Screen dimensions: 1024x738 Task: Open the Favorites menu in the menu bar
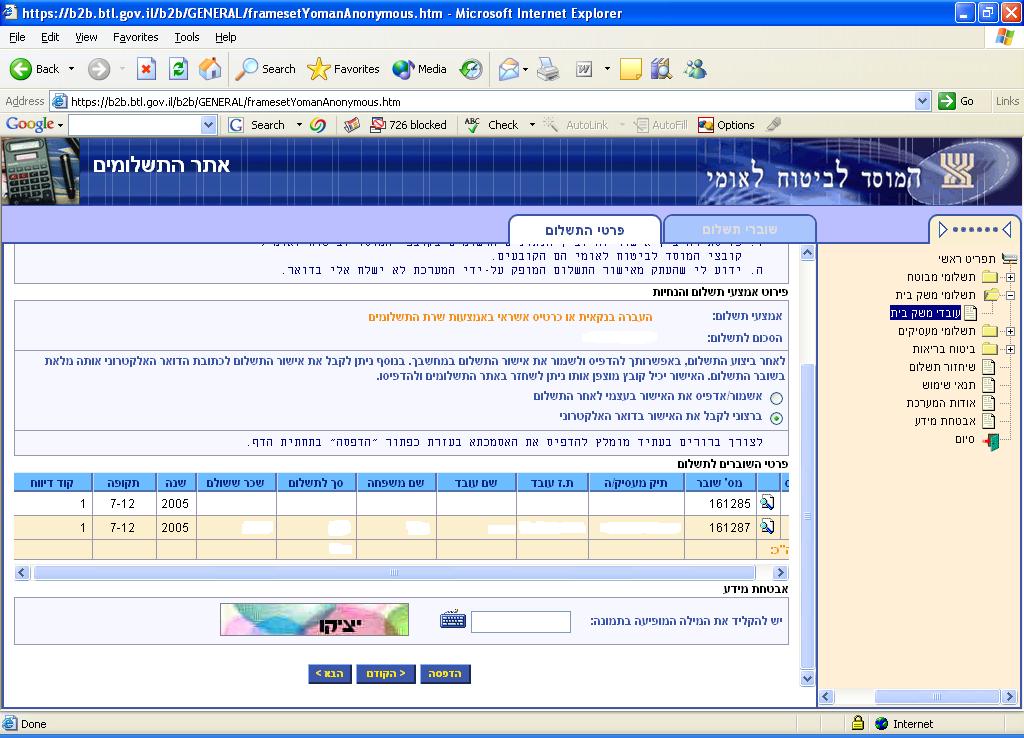click(x=135, y=37)
